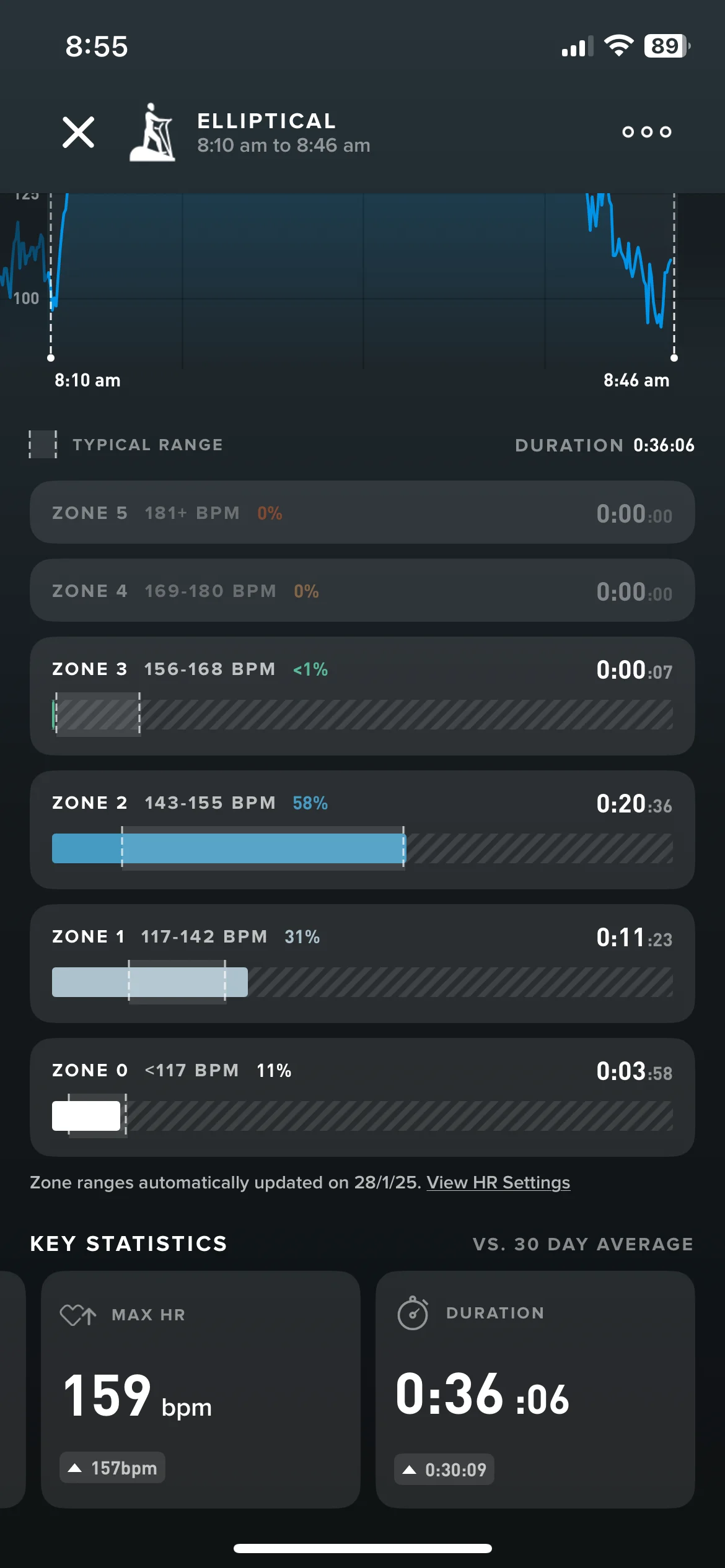Open the Duration 0:36:06 statistics card
Viewport: 725px width, 1568px height.
click(535, 1390)
